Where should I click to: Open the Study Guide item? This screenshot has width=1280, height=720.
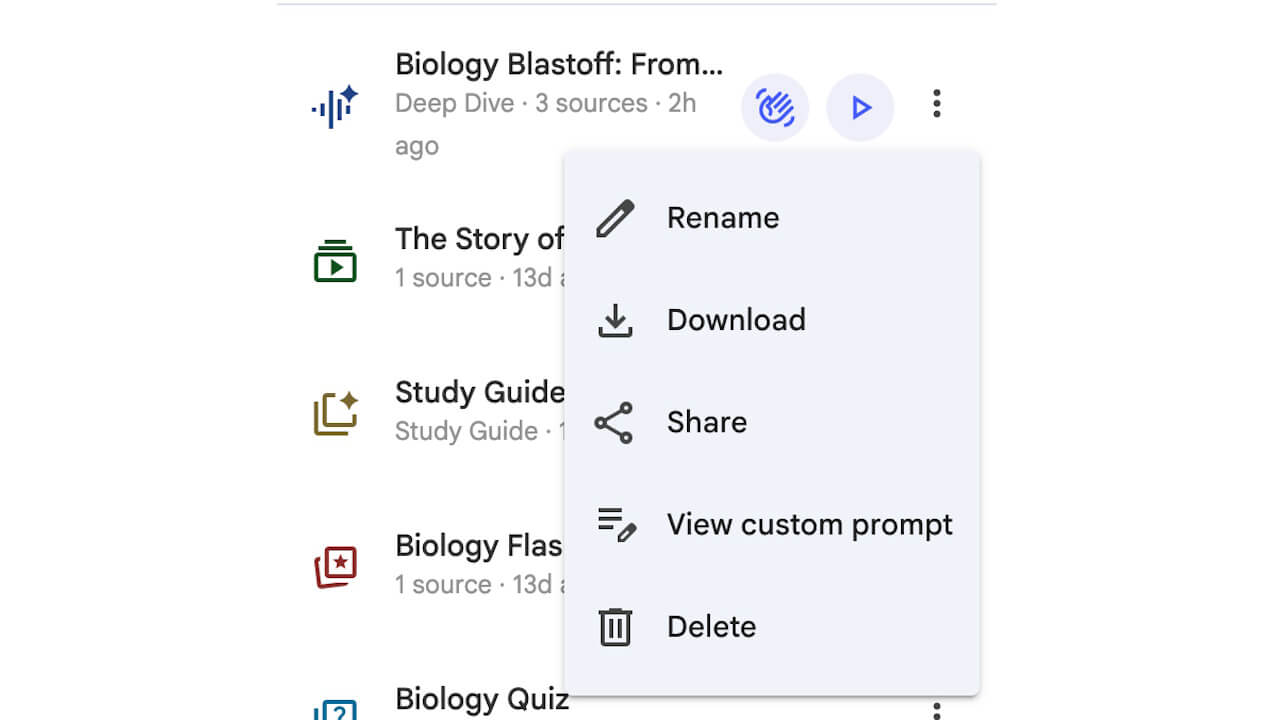click(479, 392)
